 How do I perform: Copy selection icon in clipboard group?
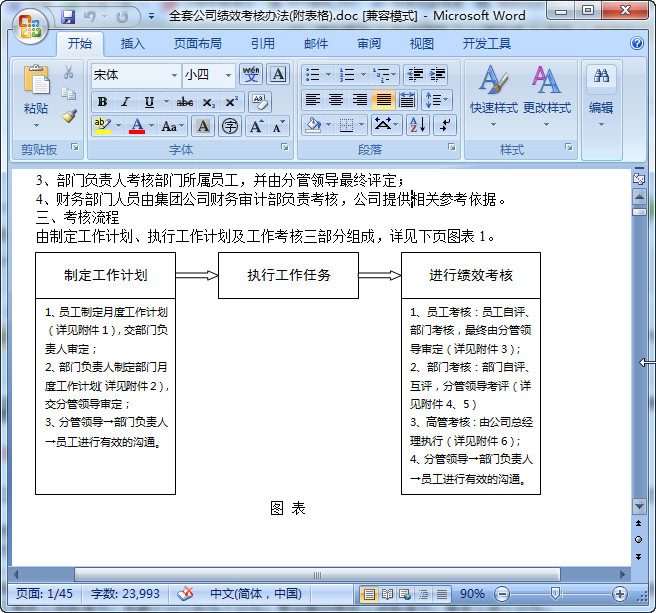pos(69,94)
